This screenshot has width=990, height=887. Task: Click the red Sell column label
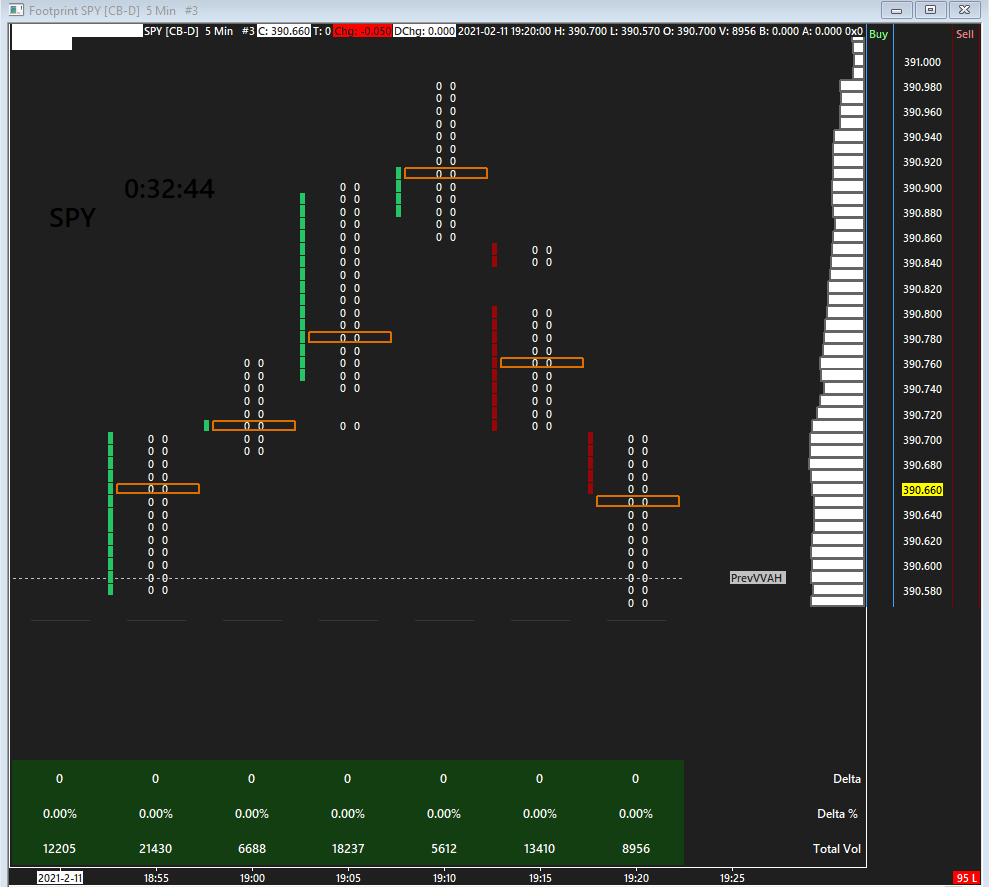(965, 34)
